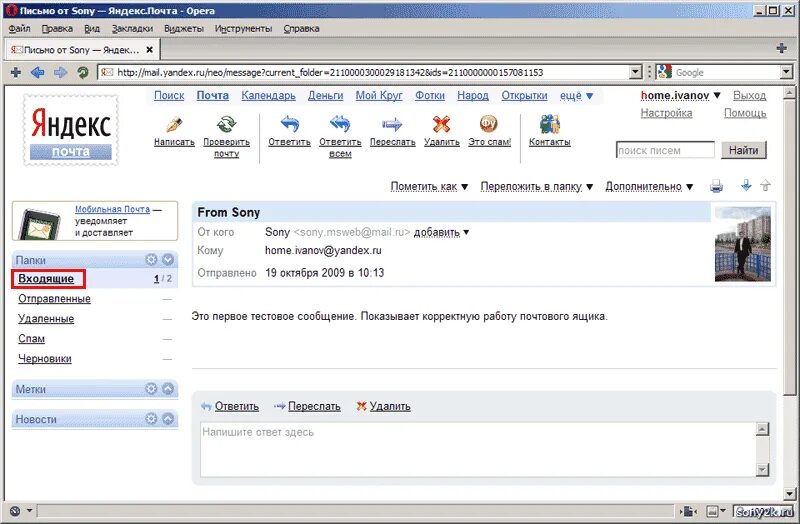Viewport: 800px width, 524px height.
Task: Open the Google search engine dropdown
Action: click(x=786, y=72)
